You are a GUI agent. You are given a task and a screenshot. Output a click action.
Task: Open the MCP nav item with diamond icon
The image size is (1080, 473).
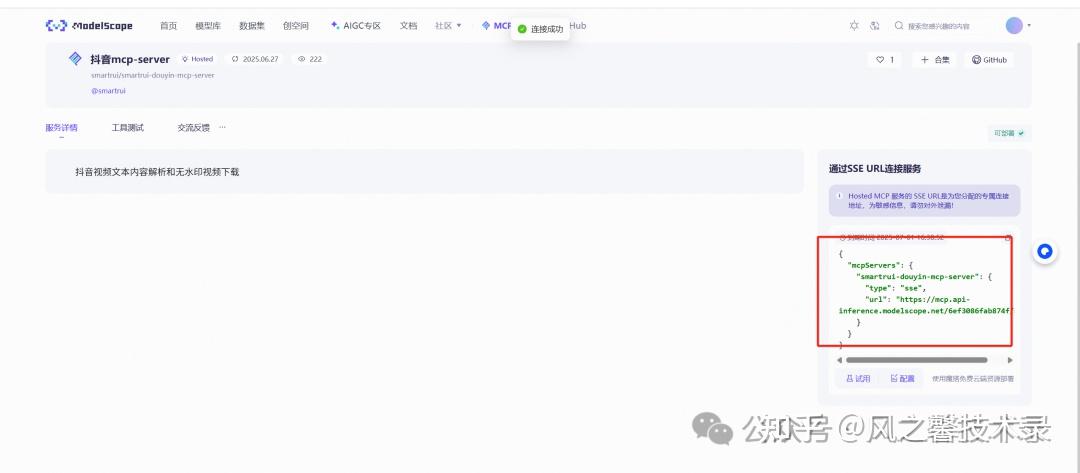[x=497, y=26]
